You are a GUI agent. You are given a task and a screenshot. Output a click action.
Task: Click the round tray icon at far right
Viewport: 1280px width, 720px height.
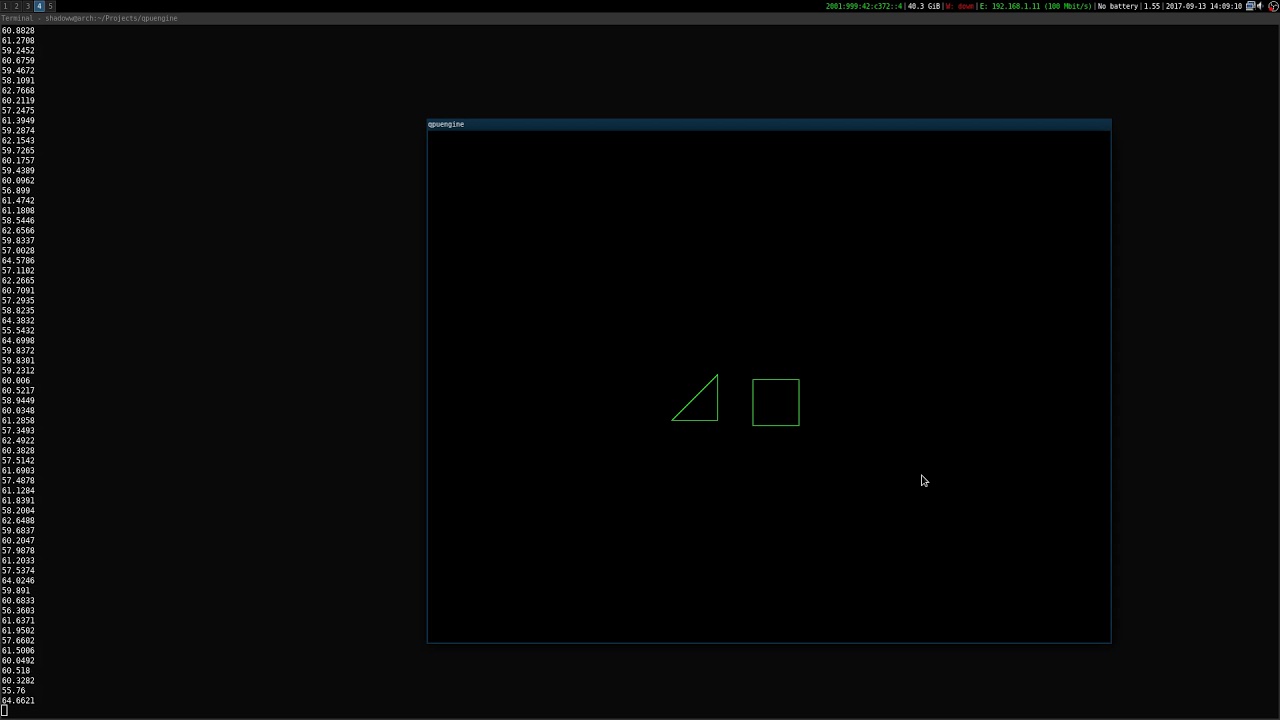1273,6
